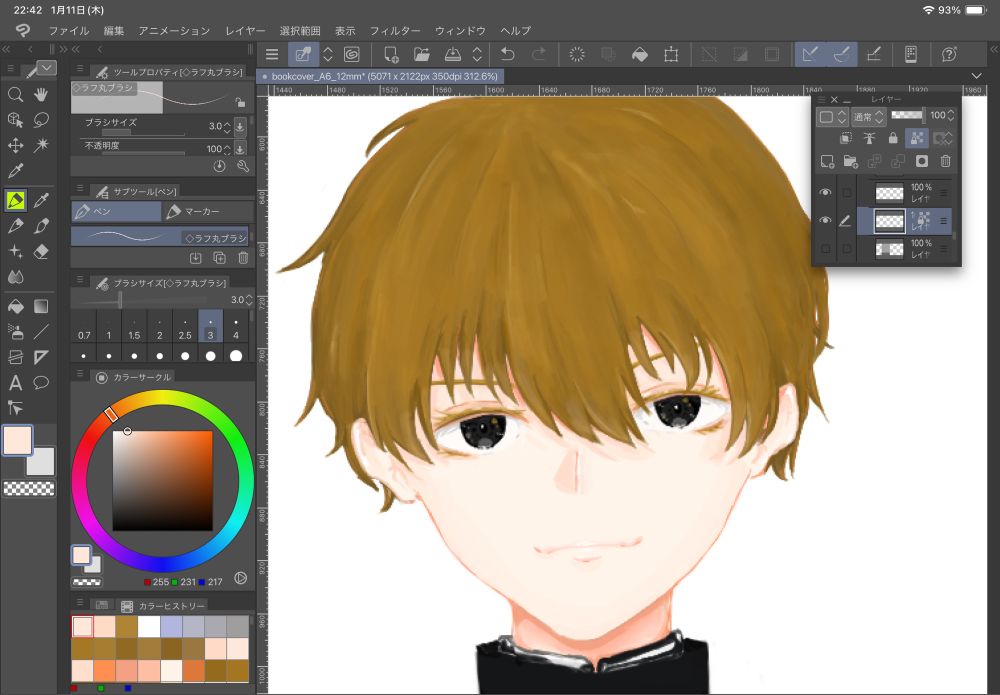Screen dimensions: 1000x695
Task: Select the Straight line figure tool
Action: [41, 332]
